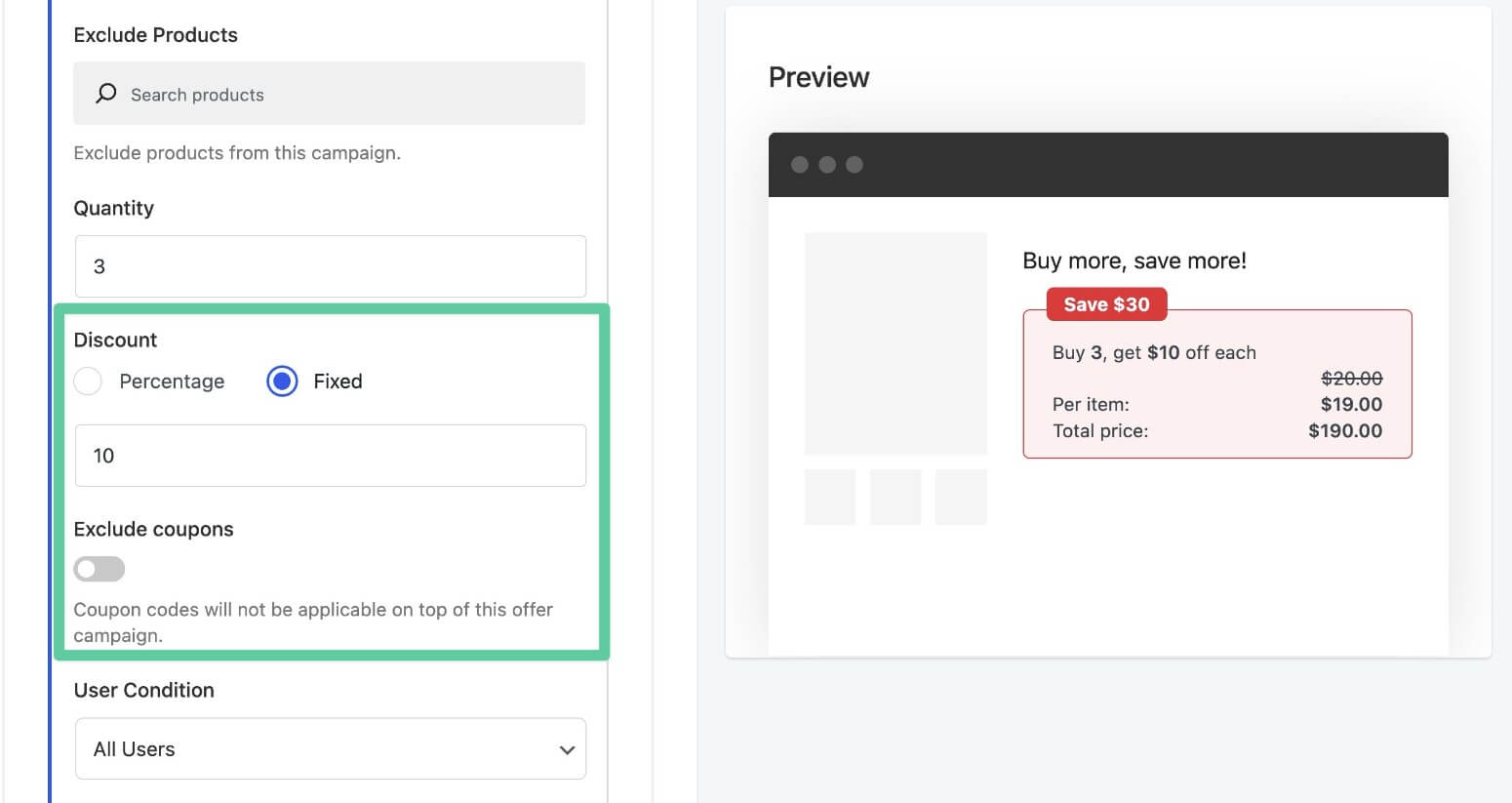Click the Quantity input showing 3
Image resolution: width=1512 pixels, height=803 pixels.
point(331,266)
